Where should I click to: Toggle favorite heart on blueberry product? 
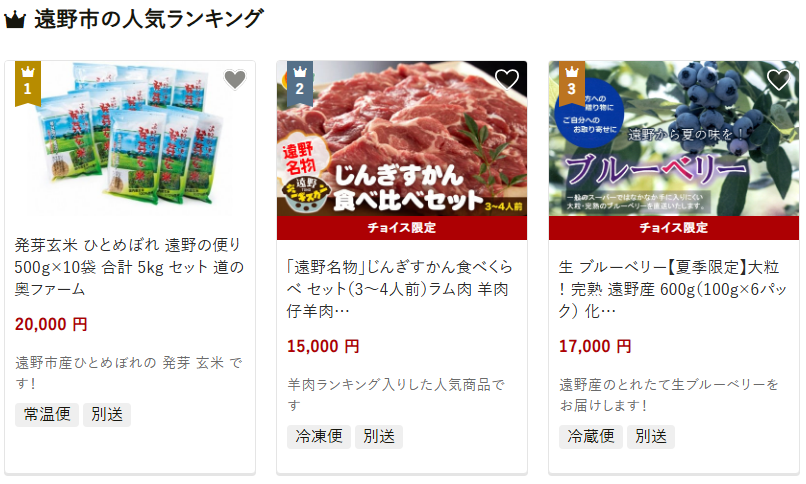pos(779,80)
